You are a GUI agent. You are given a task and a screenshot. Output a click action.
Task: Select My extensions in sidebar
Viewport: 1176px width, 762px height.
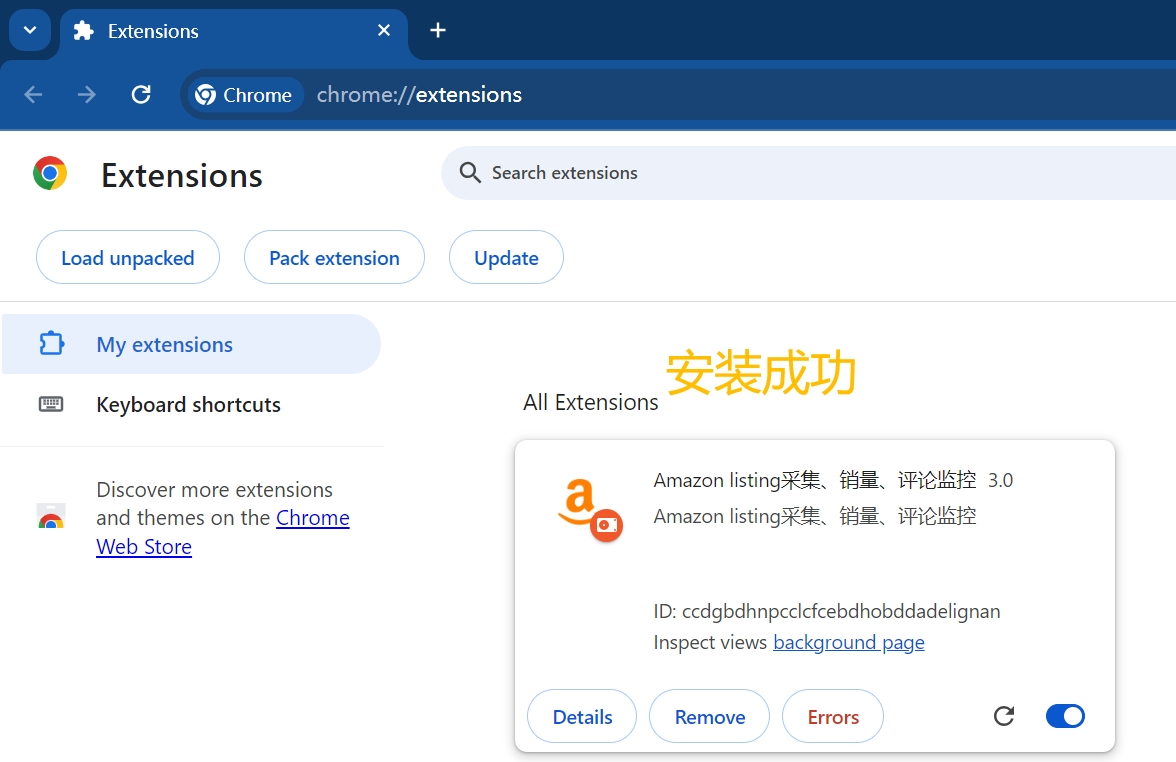click(191, 344)
